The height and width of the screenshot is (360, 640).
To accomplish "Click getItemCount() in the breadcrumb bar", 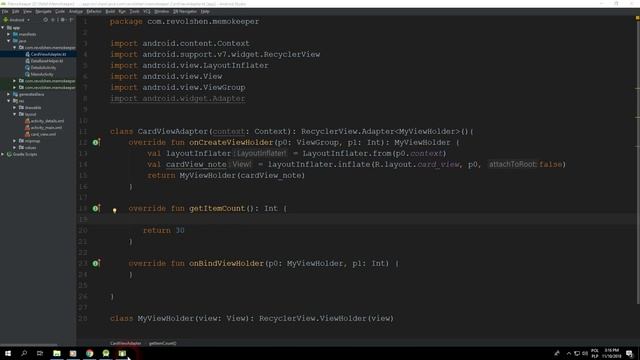I will (x=162, y=343).
